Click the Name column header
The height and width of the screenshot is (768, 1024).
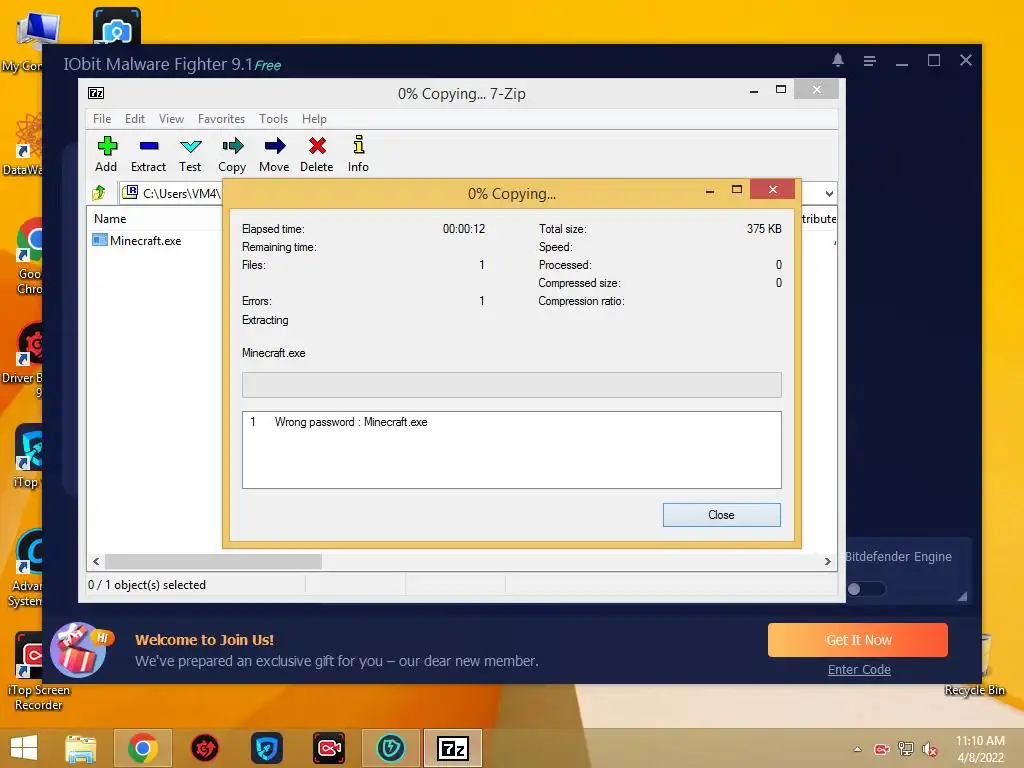(110, 219)
